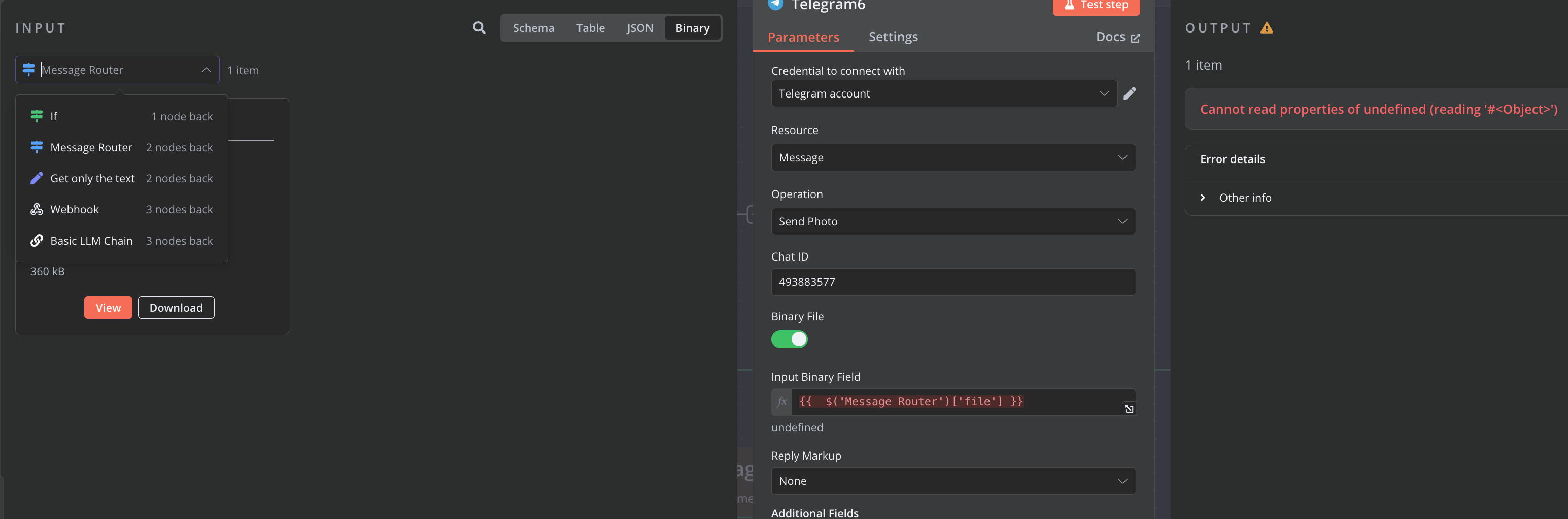Click the Chat ID field with 493883577

tap(953, 282)
